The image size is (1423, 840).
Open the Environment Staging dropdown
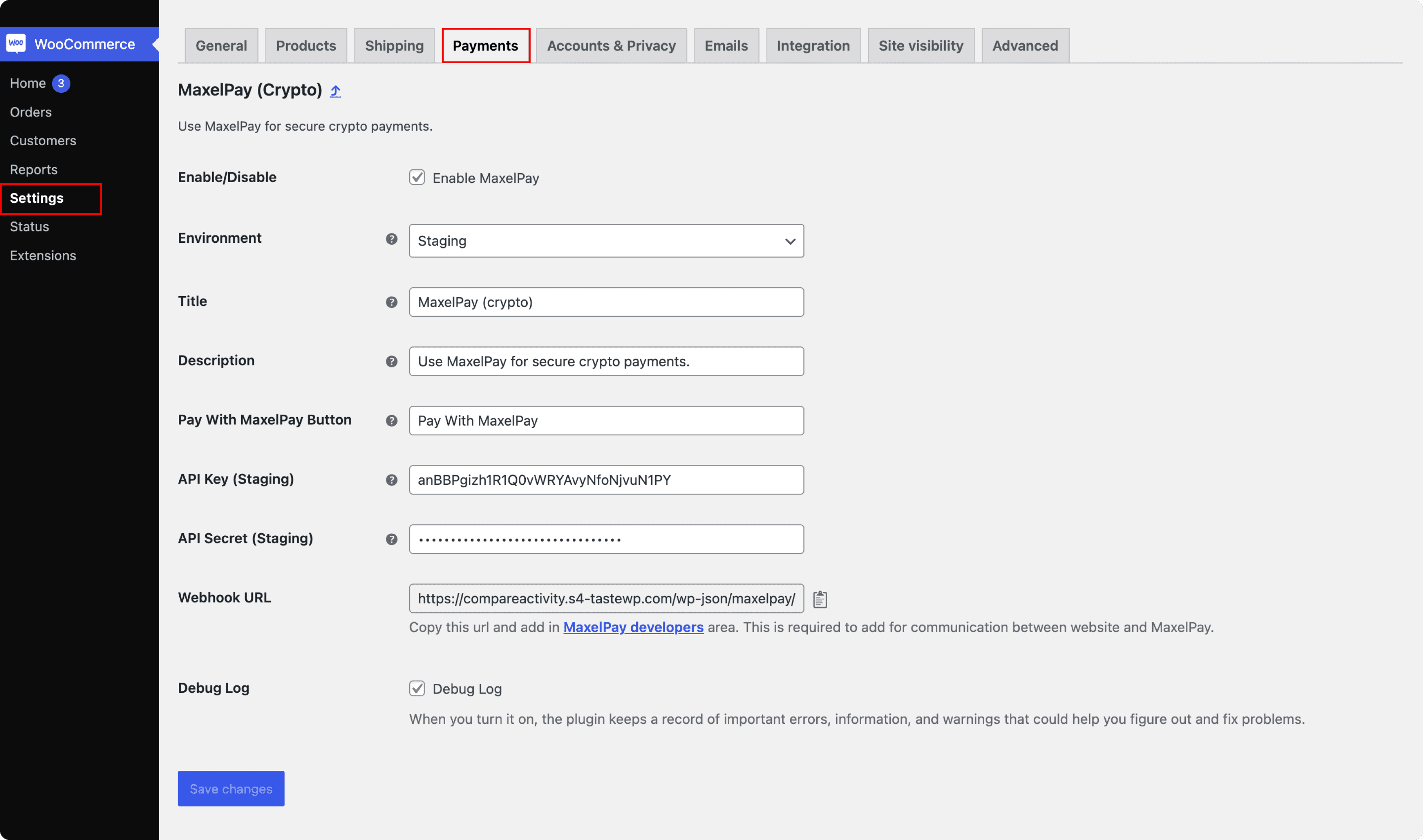(605, 241)
